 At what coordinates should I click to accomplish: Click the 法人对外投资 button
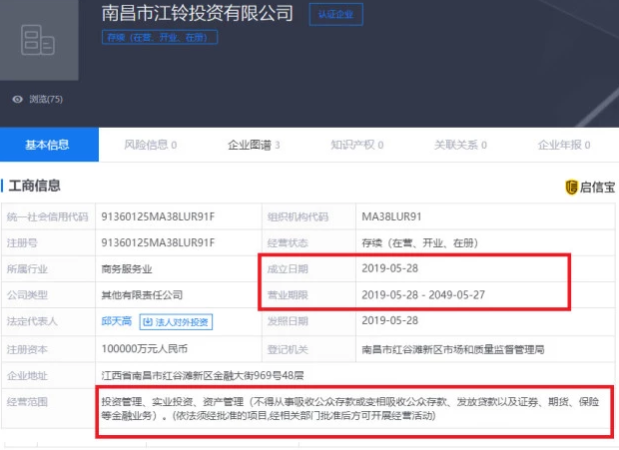click(176, 322)
